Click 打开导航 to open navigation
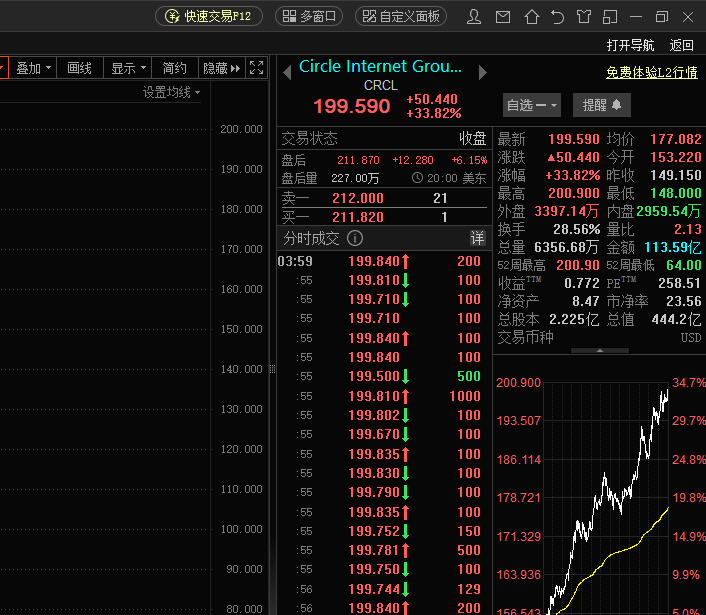The width and height of the screenshot is (706, 615). pos(630,45)
